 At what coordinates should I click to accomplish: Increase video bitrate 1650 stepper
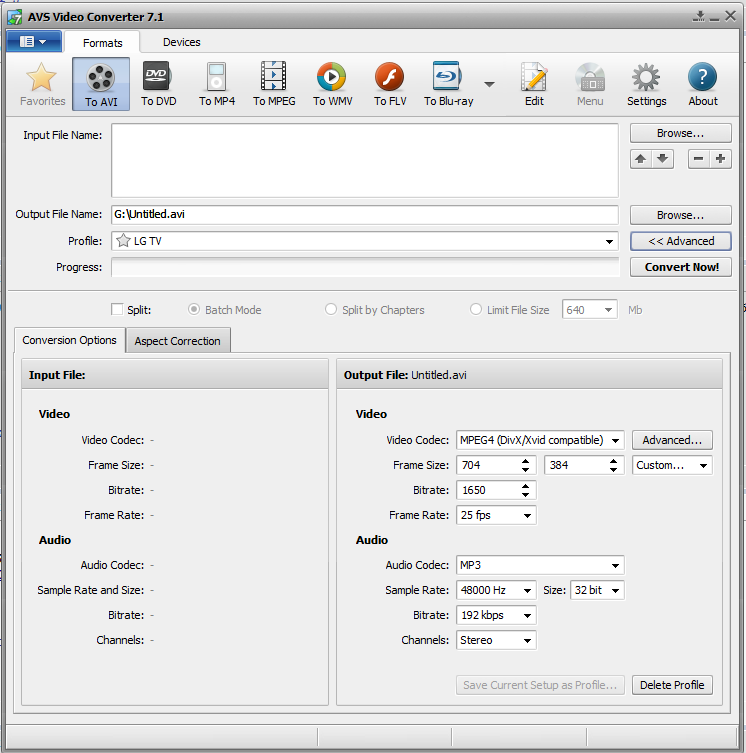tap(526, 486)
